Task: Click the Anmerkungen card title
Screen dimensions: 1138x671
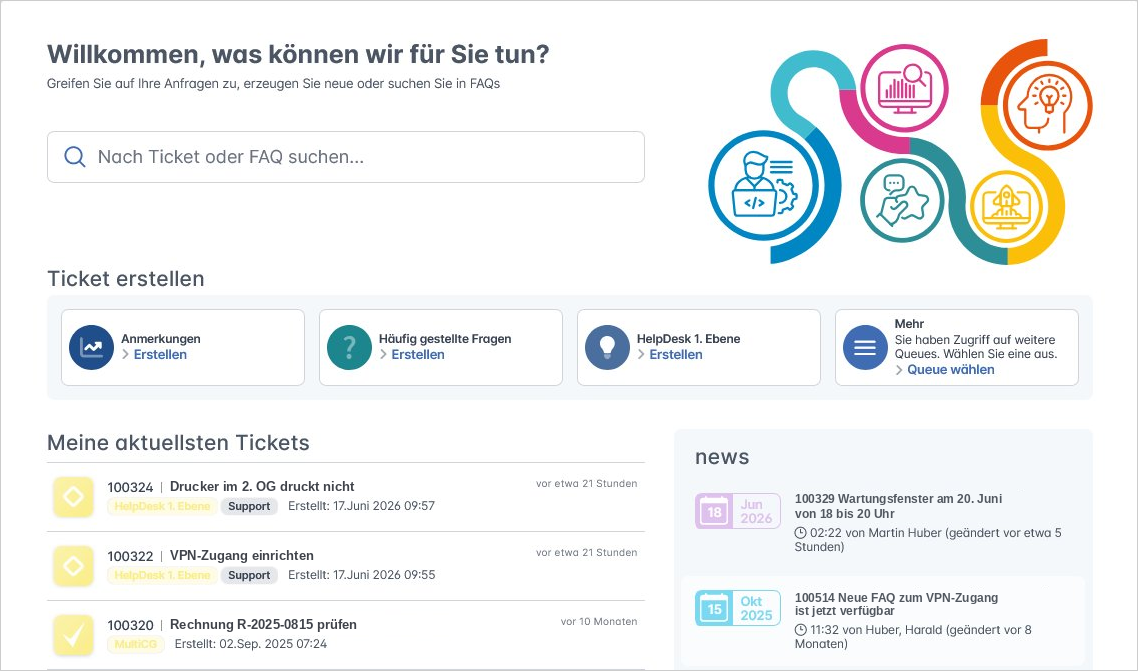Action: coord(161,339)
